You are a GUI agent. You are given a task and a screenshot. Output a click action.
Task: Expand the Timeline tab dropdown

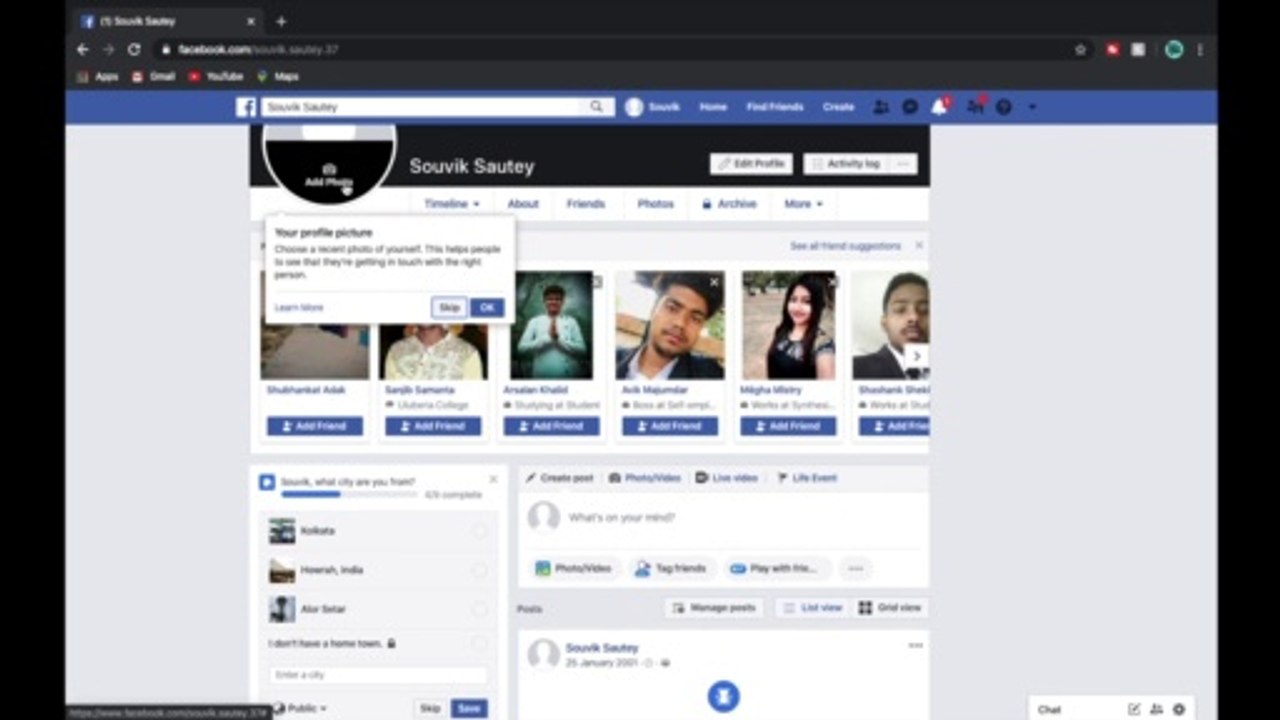tap(451, 204)
